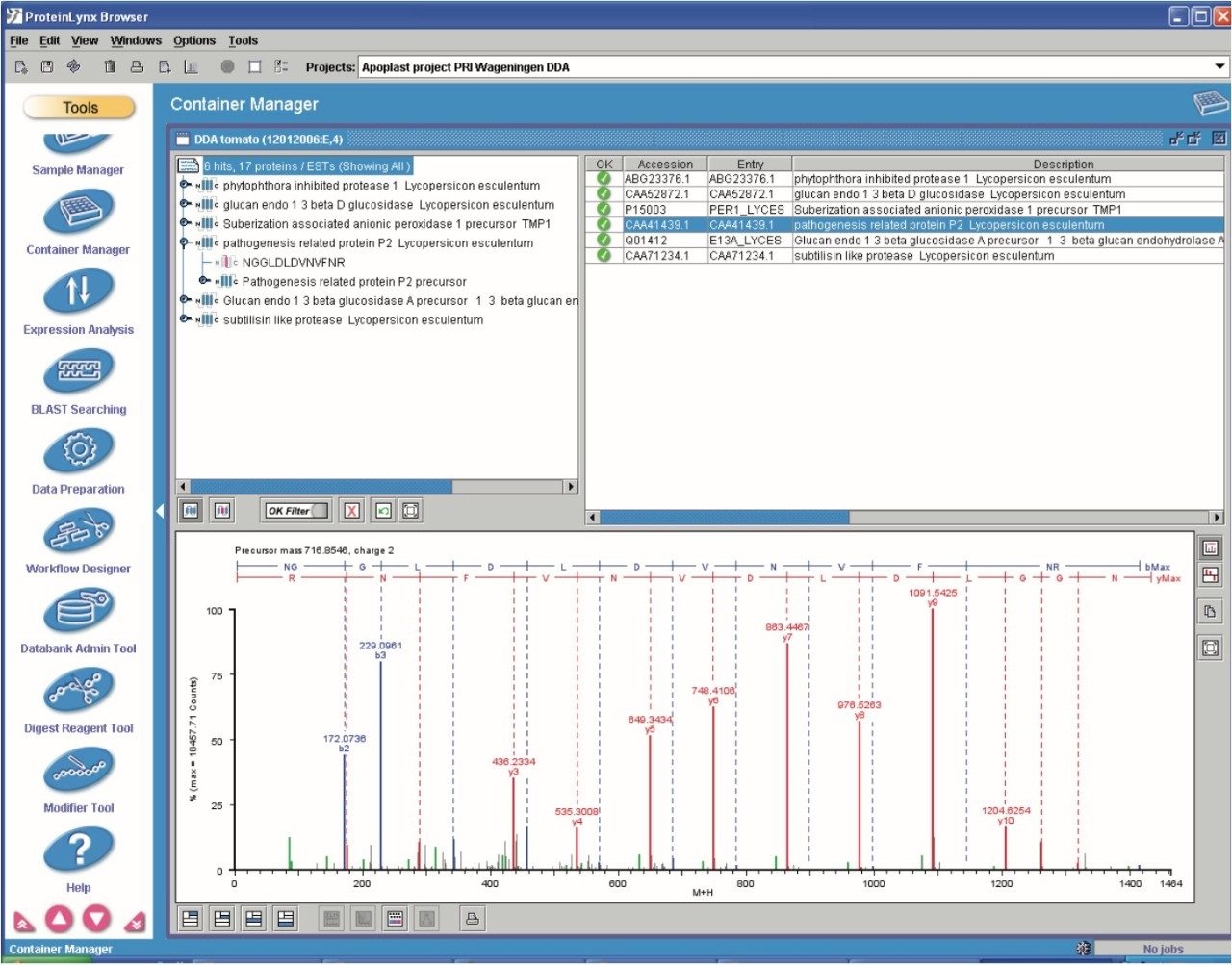Click the red X button beside OK Filter
This screenshot has width=1232, height=965.
352,511
